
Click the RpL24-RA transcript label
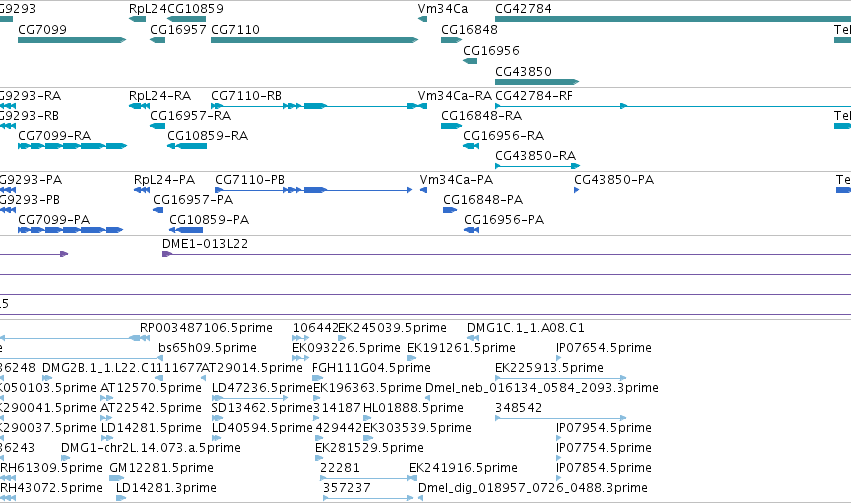[160, 96]
